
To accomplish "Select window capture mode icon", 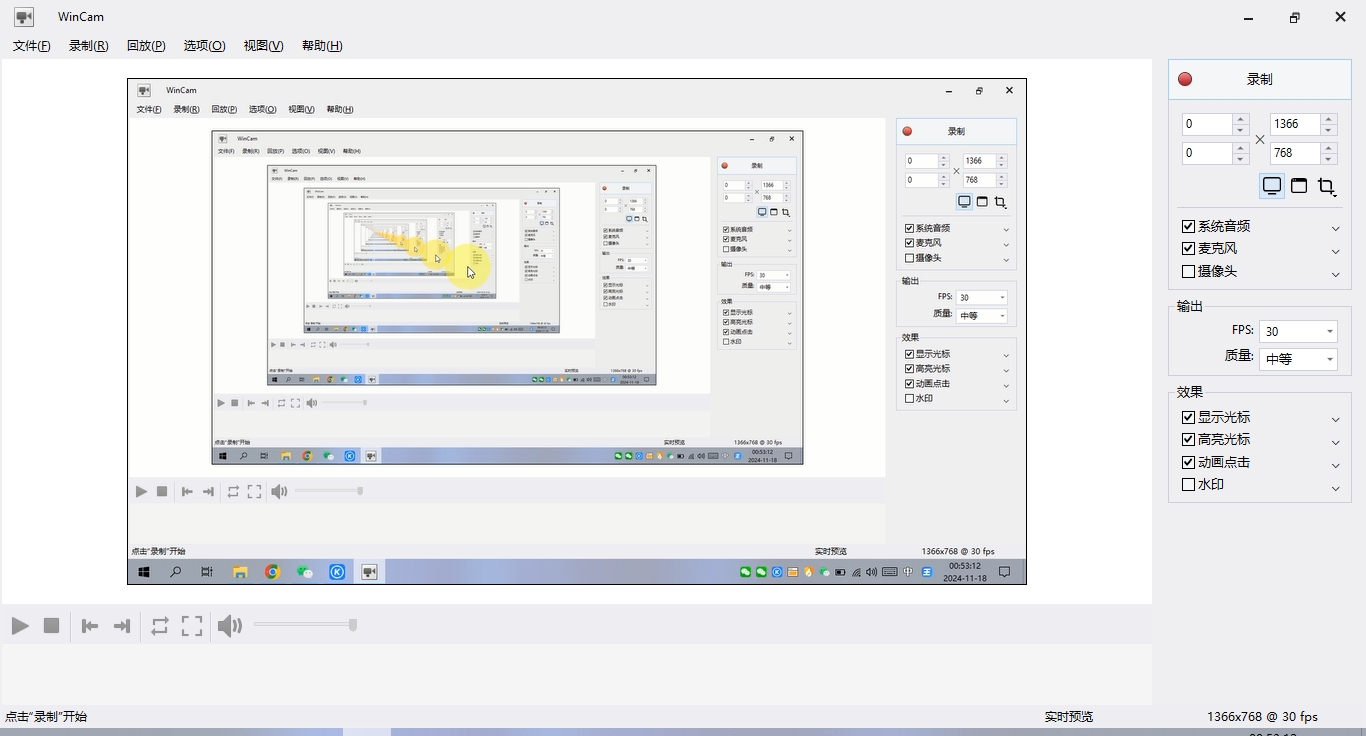I will tap(1299, 186).
